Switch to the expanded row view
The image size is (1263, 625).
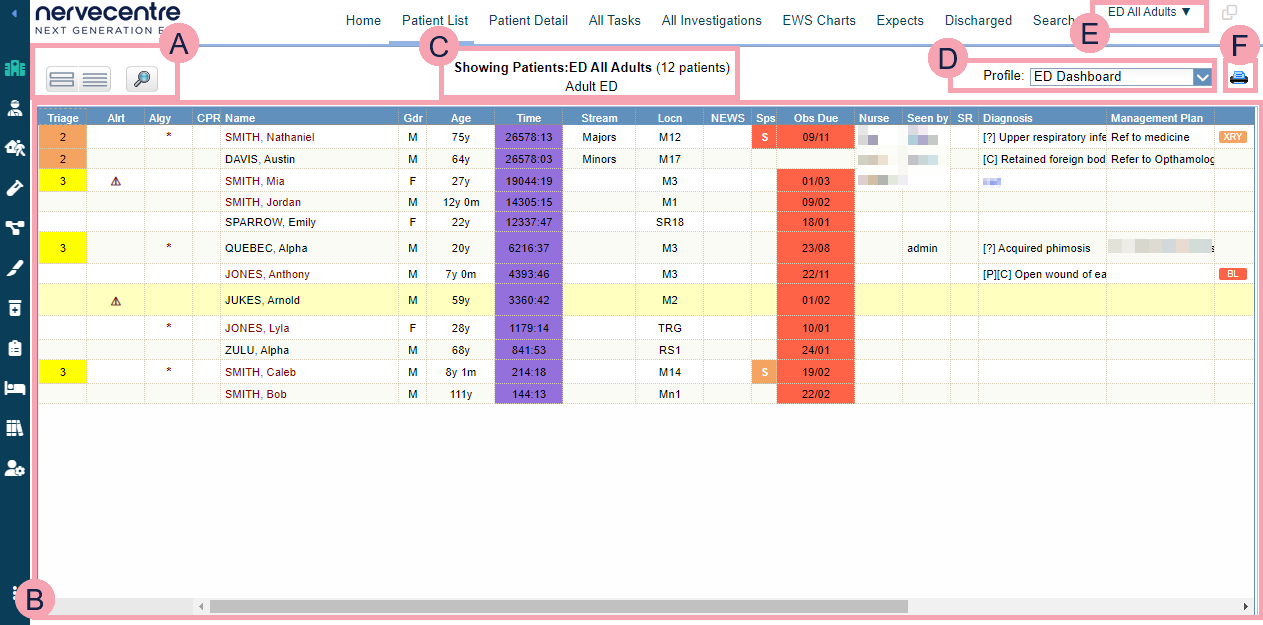coord(61,79)
